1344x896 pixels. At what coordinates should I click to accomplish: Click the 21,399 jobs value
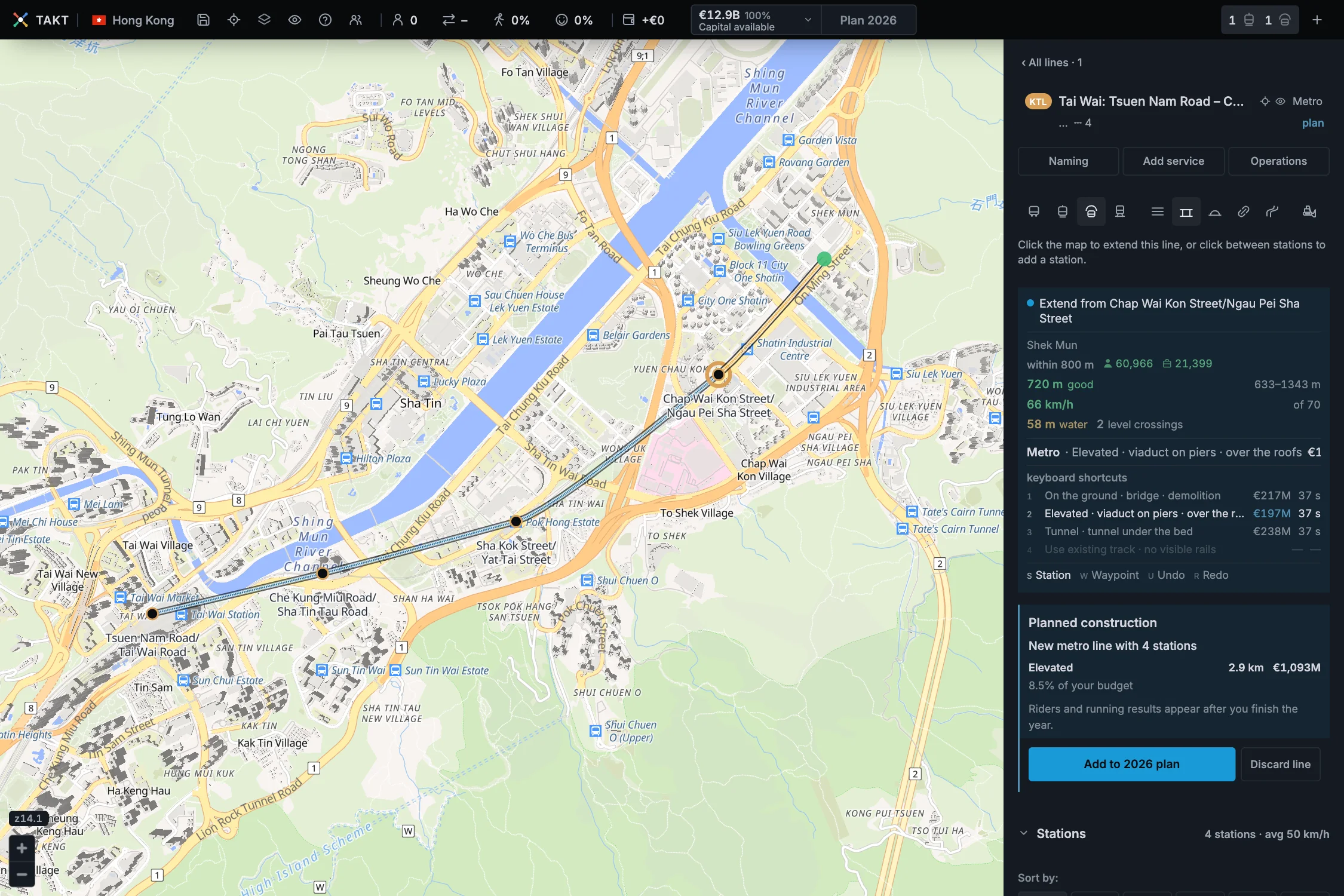point(1193,364)
